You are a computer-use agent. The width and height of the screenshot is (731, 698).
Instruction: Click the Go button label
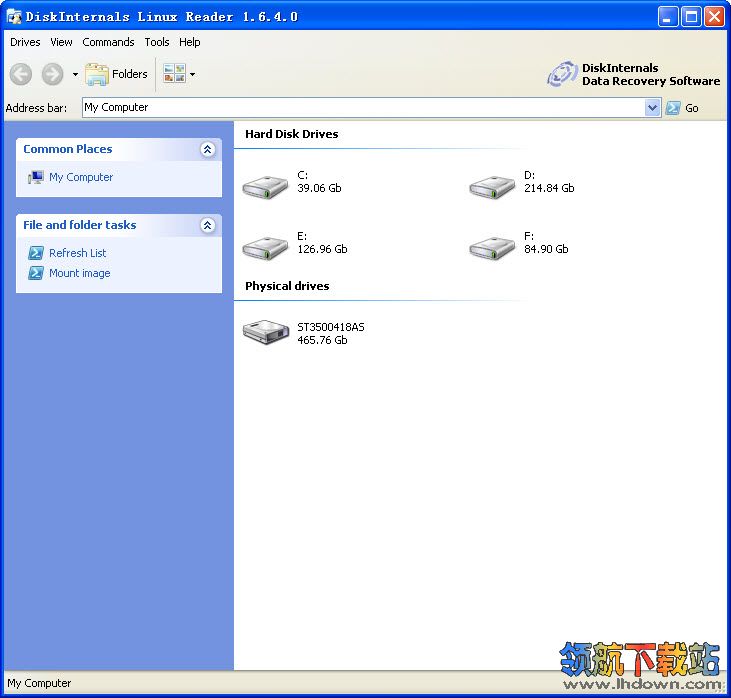691,108
